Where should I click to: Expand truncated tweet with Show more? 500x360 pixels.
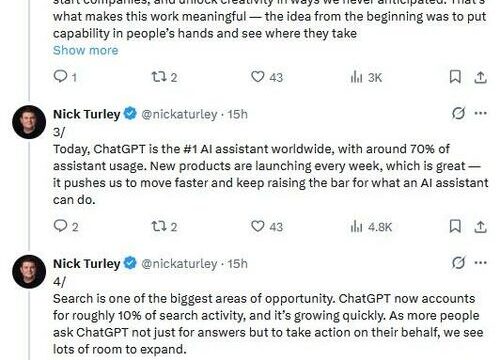pos(86,50)
